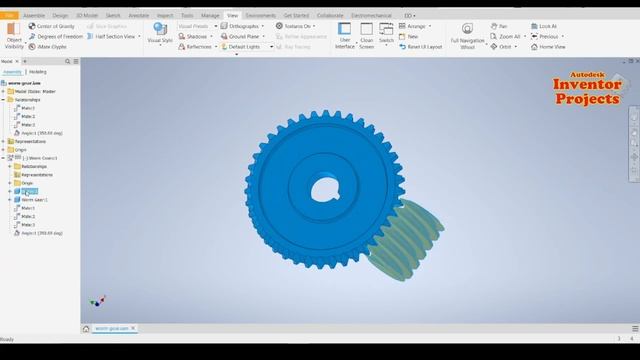Collapse Worm Gear:1 assembly node
The image size is (640, 360).
click(x=3, y=158)
